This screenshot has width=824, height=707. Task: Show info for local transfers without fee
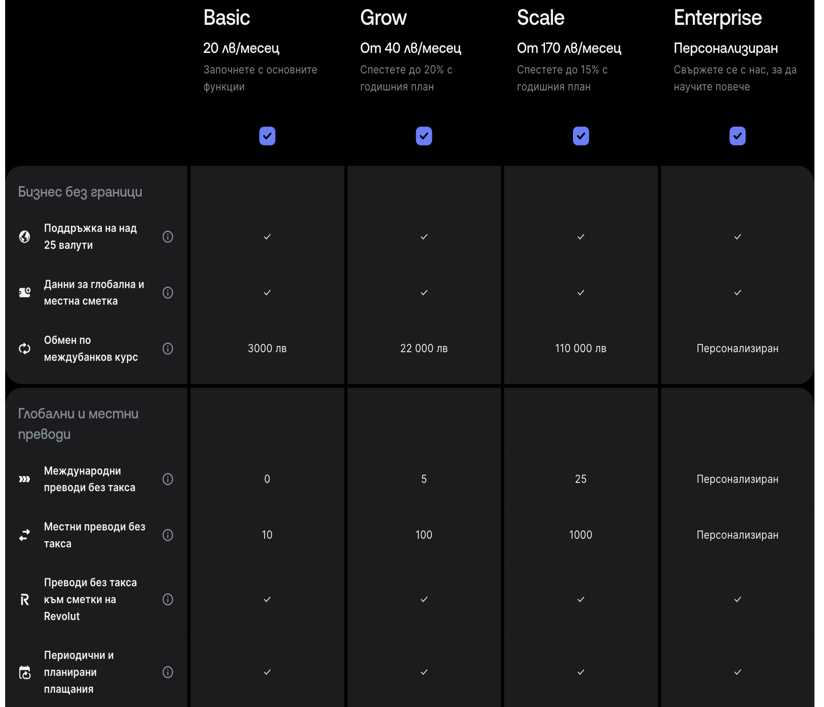(168, 535)
